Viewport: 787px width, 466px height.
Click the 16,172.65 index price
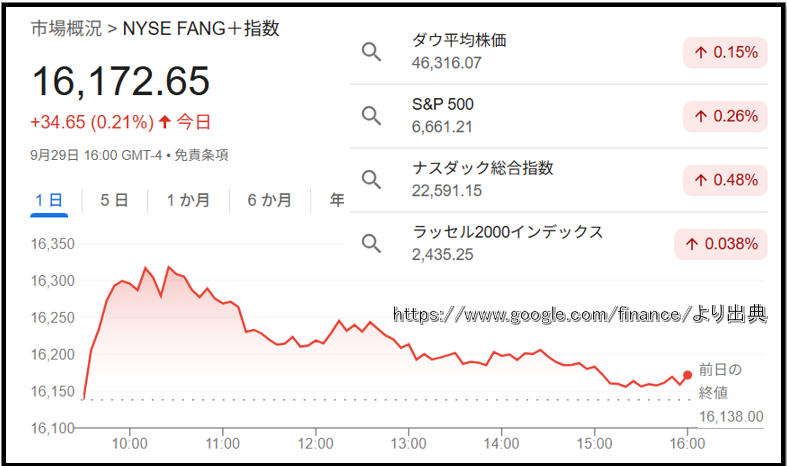pos(121,82)
